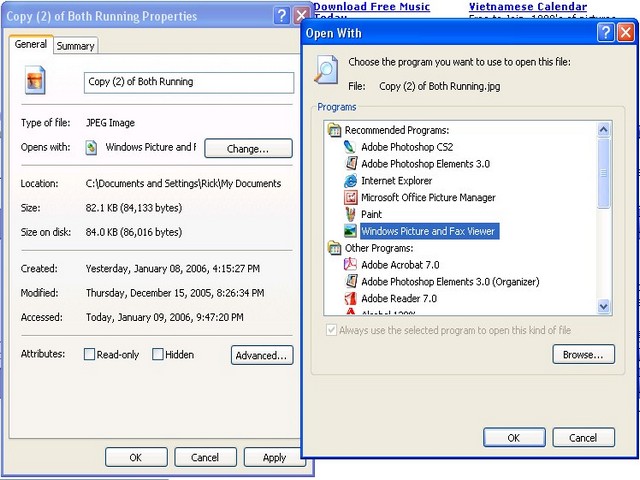Screen dimensions: 640x480
Task: Click the Adobe Acrobat 7.0 icon
Action: 350,264
